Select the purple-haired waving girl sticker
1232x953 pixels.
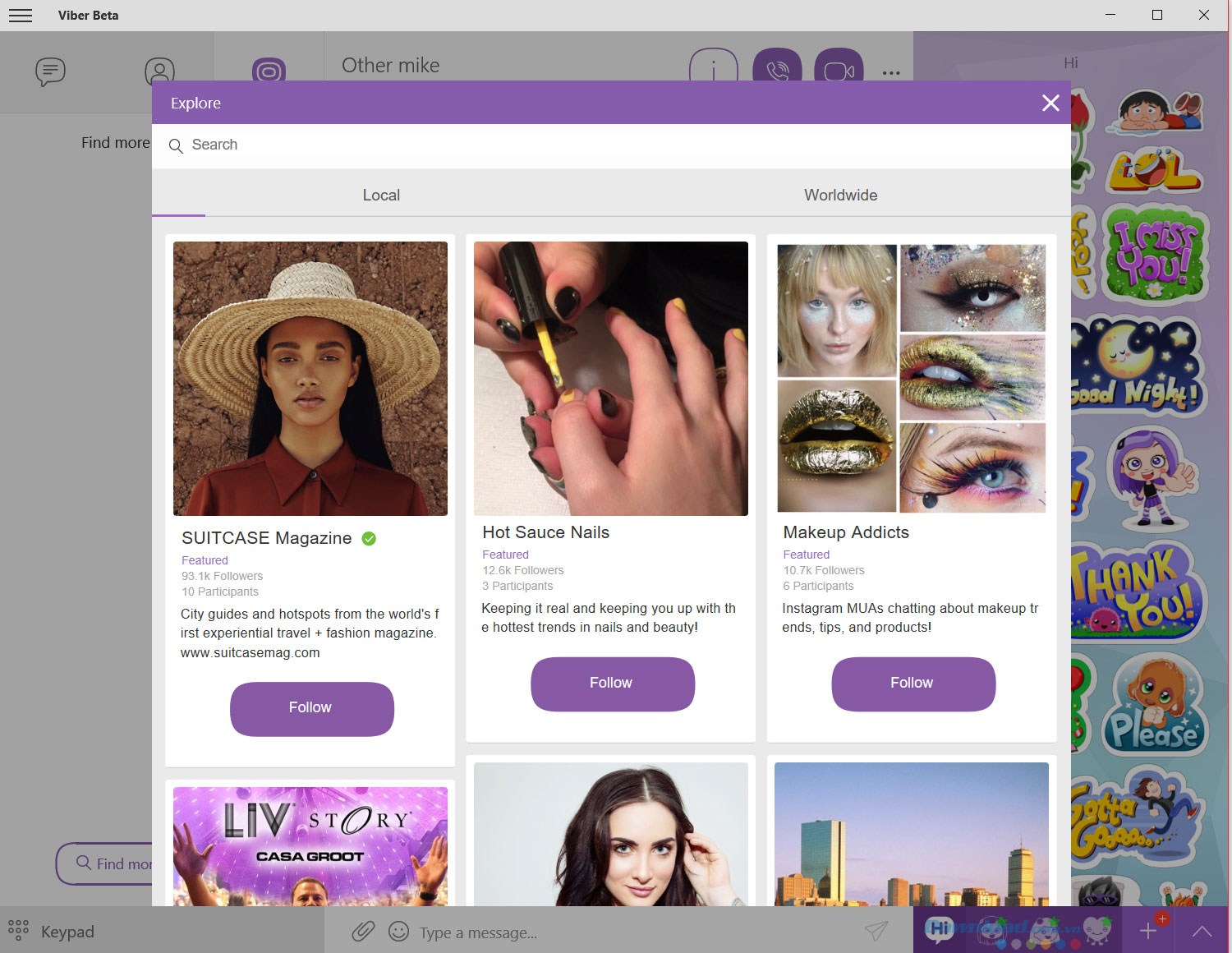point(1152,477)
